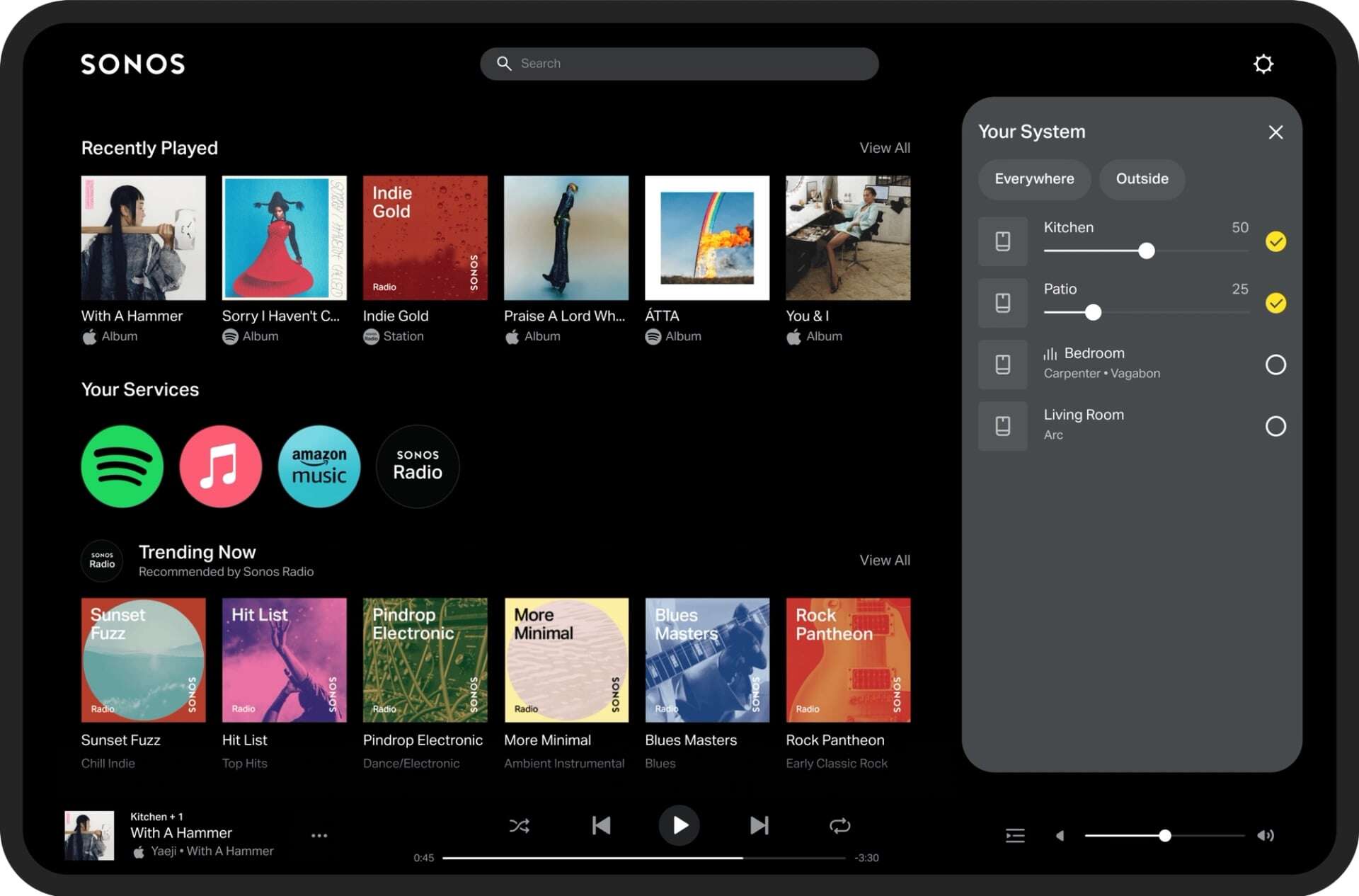Screen dimensions: 1359x896
Task: Open the Spotify service icon
Action: click(x=122, y=466)
